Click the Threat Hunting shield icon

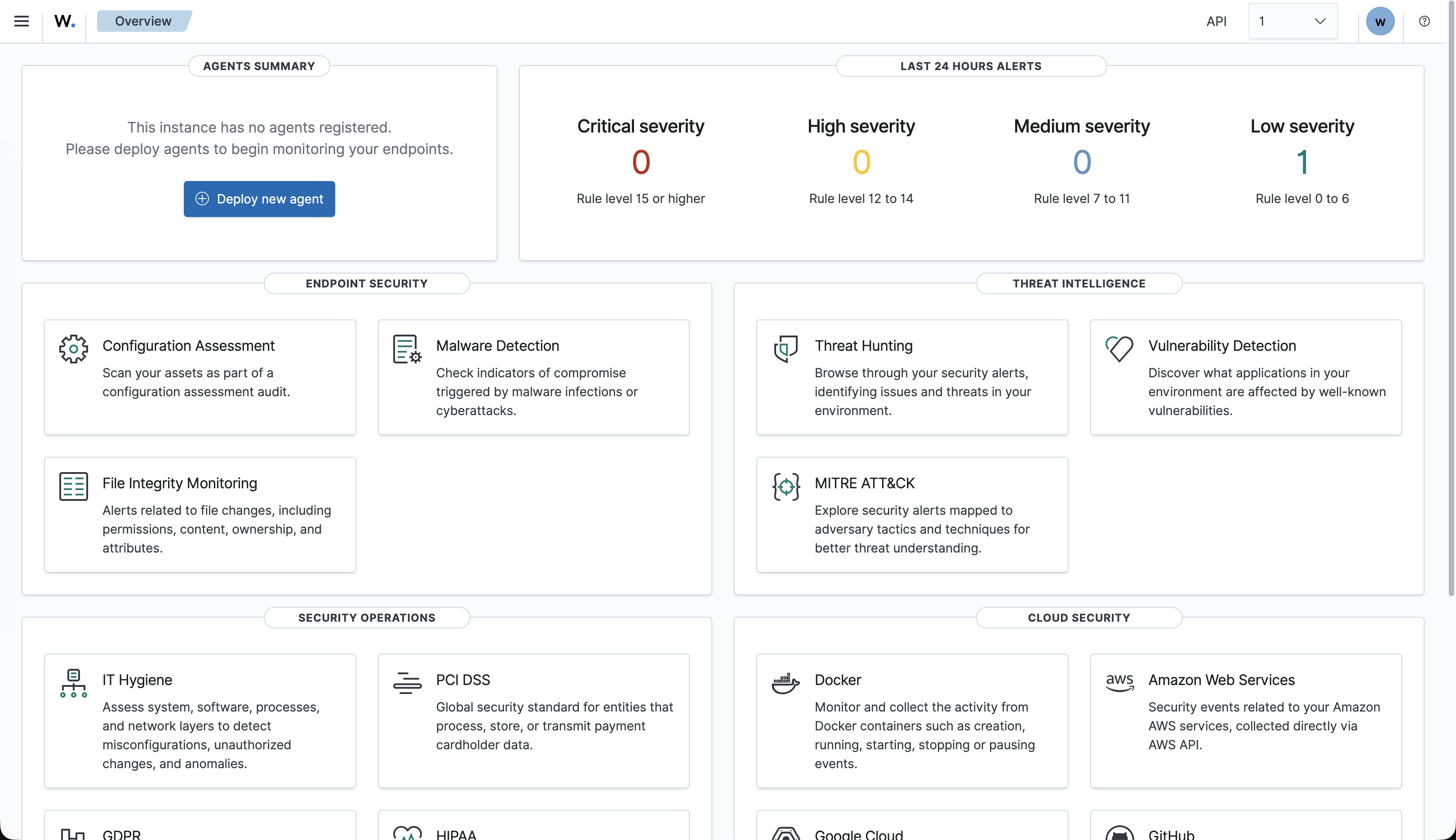[x=786, y=349]
